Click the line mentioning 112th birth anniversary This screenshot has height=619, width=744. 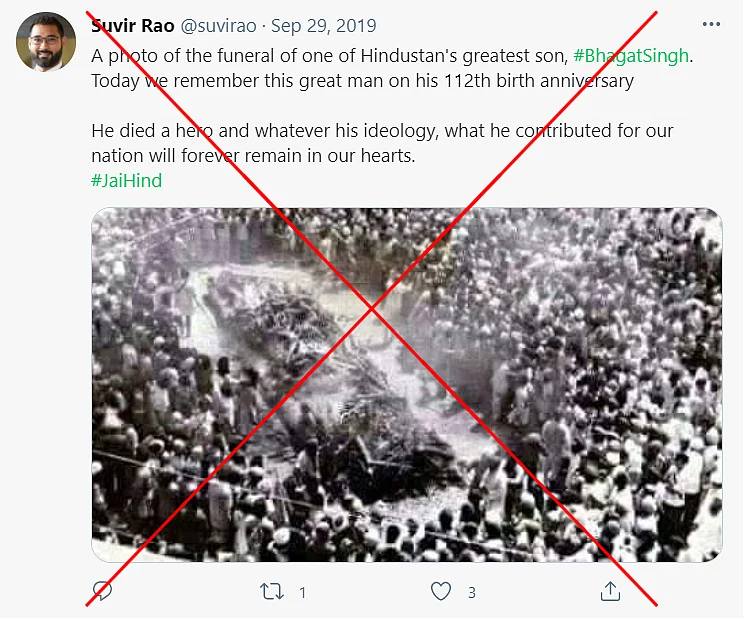click(x=363, y=81)
